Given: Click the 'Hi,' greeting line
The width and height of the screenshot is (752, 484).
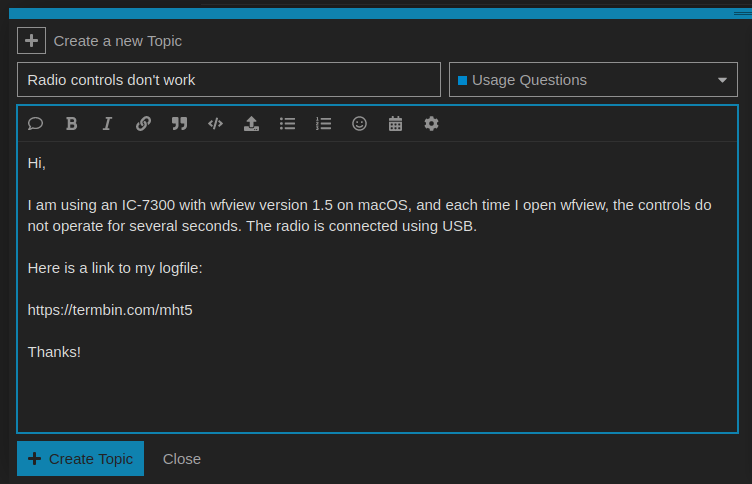Looking at the screenshot, I should [36, 163].
